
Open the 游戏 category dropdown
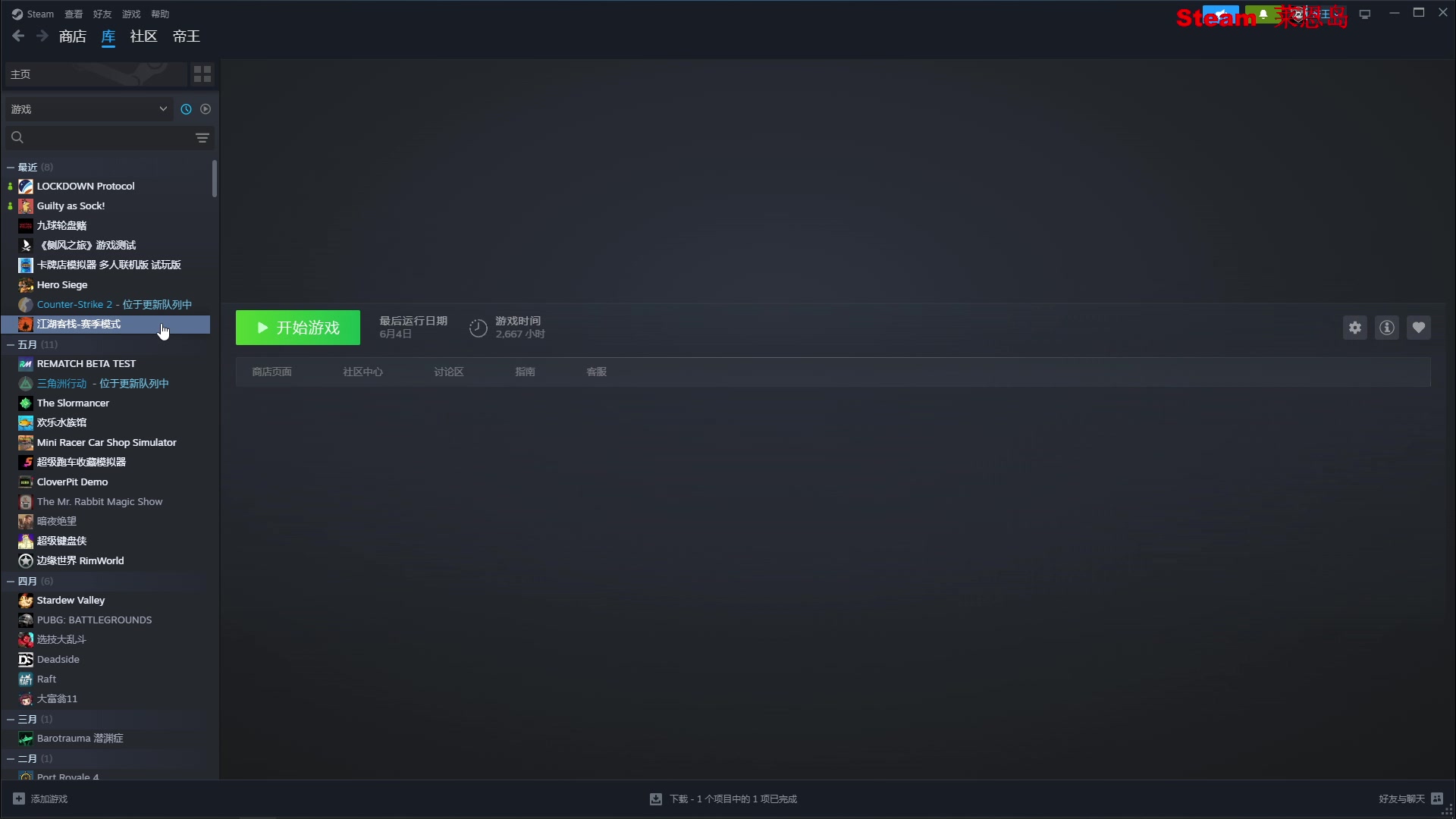tap(89, 109)
